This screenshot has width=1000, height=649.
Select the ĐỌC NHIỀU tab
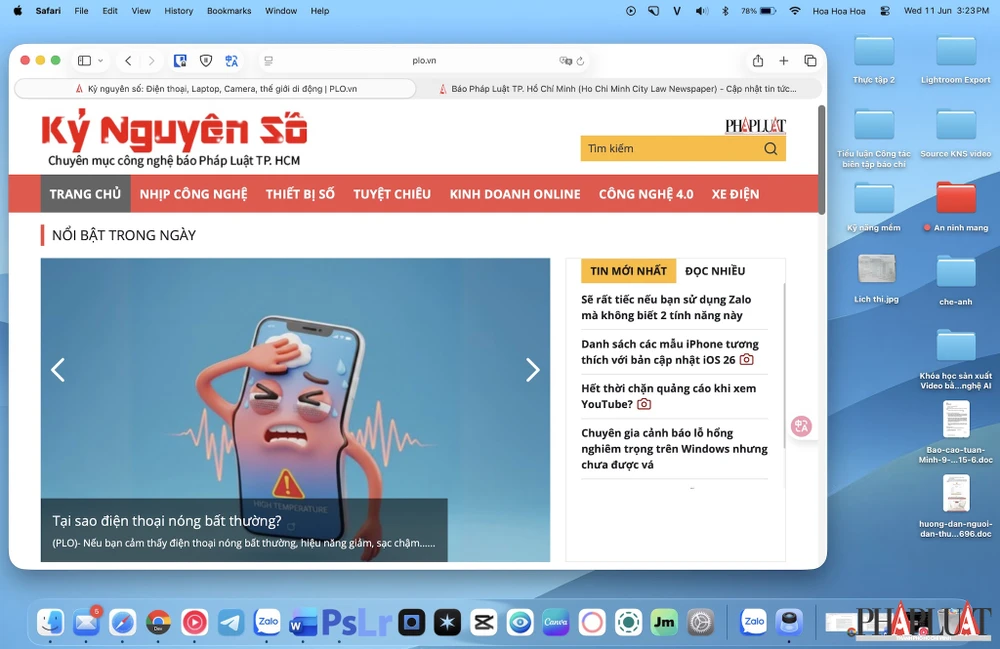[716, 270]
